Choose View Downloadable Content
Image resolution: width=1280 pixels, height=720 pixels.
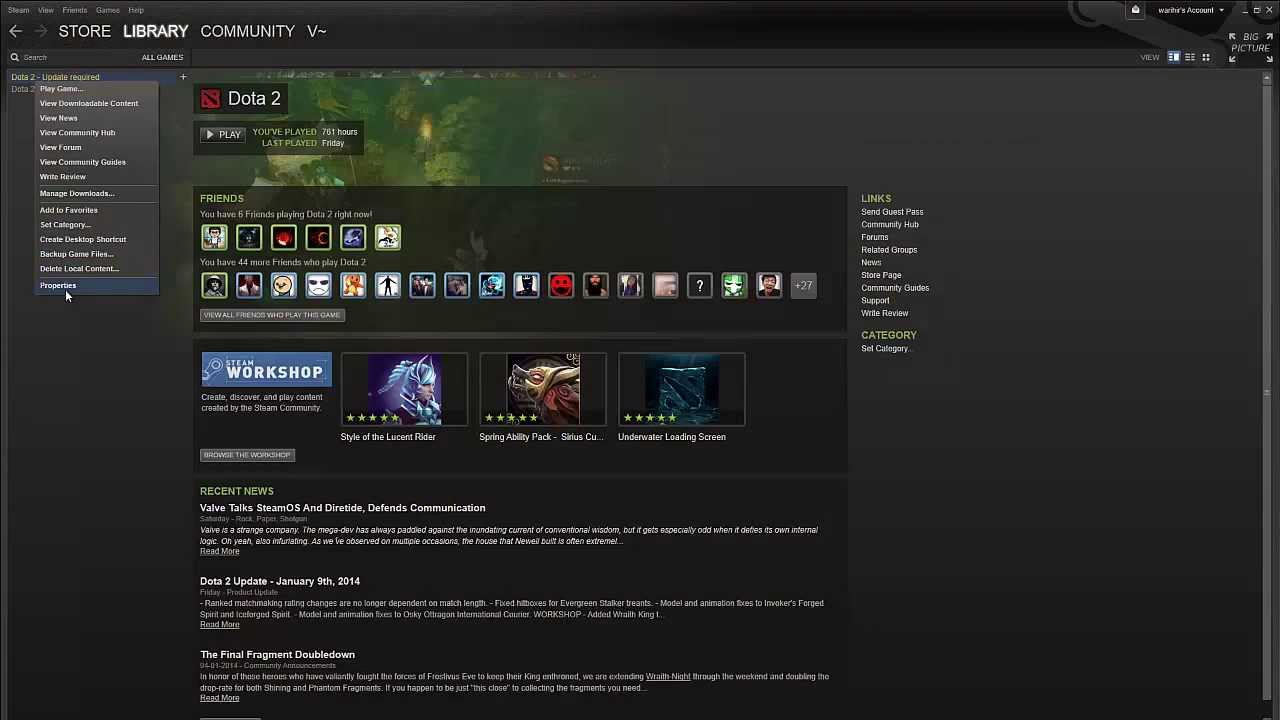pos(97,104)
